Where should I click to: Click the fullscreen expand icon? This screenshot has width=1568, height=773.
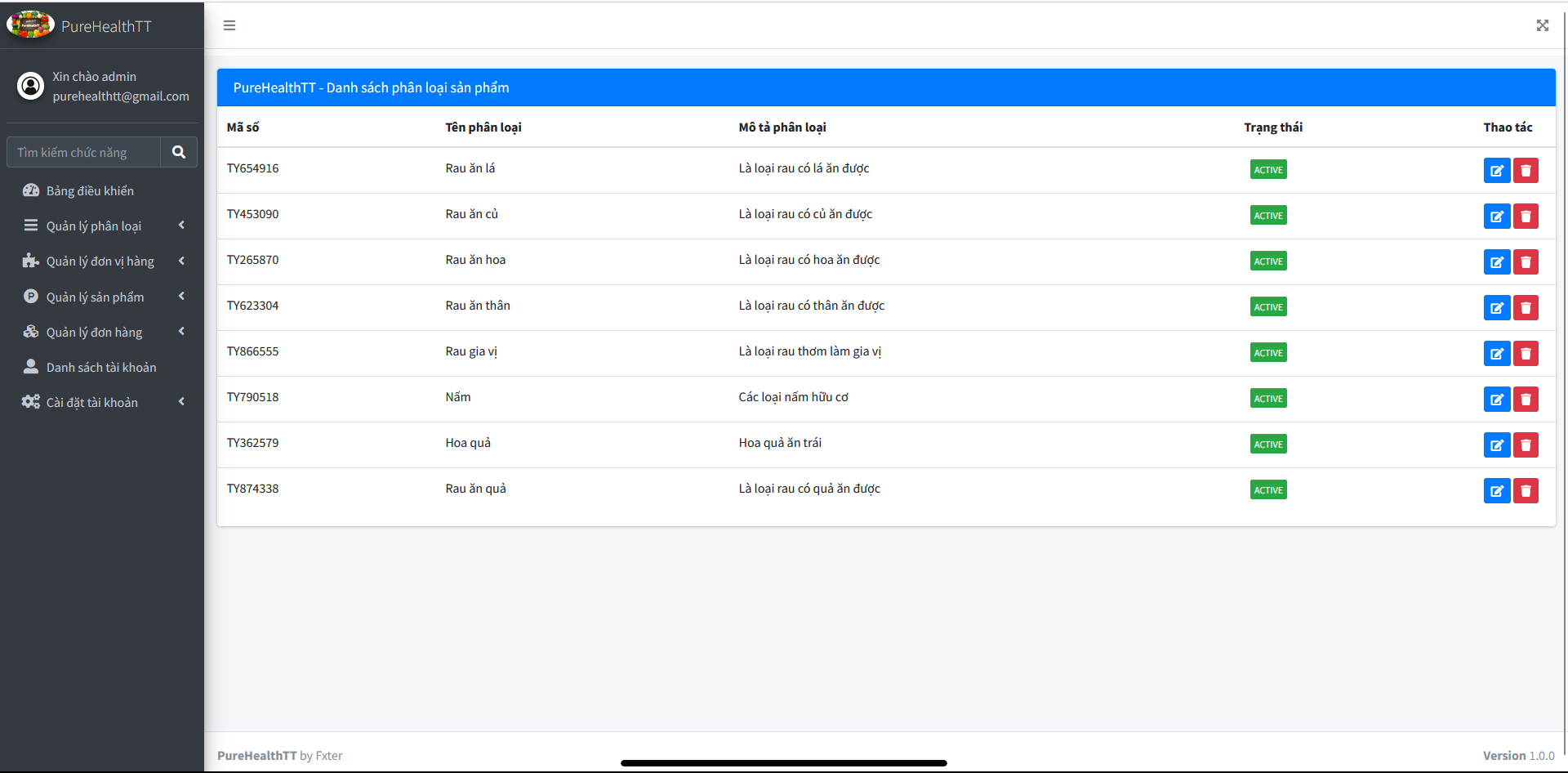[1542, 25]
